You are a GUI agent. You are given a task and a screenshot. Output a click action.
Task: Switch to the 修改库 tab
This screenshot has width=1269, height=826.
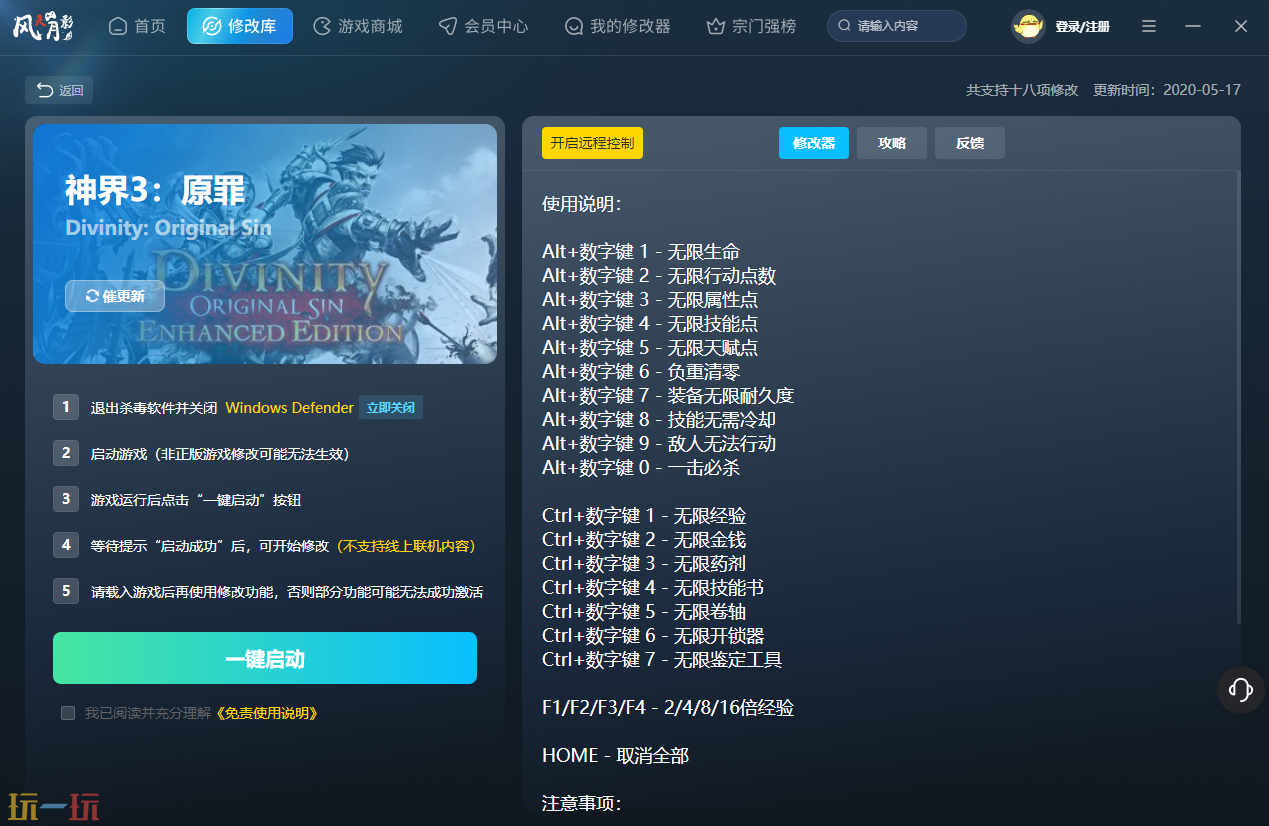[x=240, y=26]
